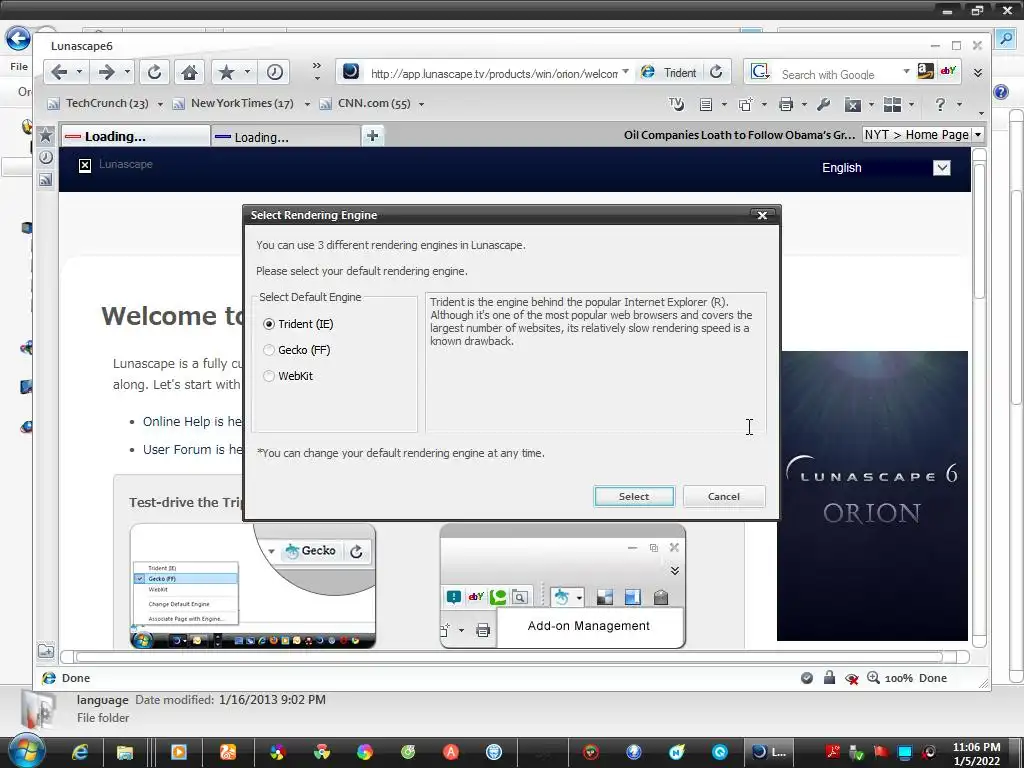Select the WebKit radio button
Viewport: 1024px width, 768px height.
pyautogui.click(x=269, y=376)
